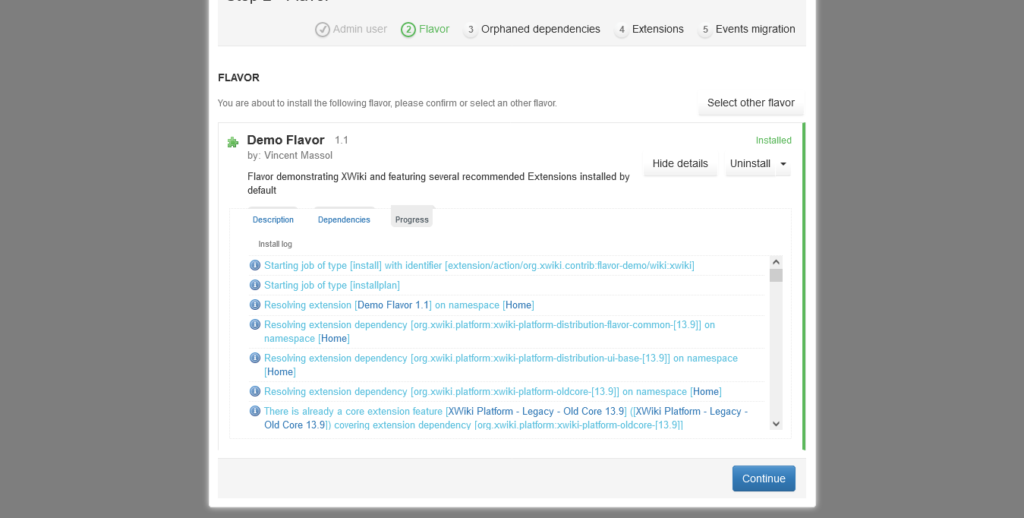This screenshot has width=1024, height=518.
Task: Click the step 3 number badge
Action: (470, 30)
